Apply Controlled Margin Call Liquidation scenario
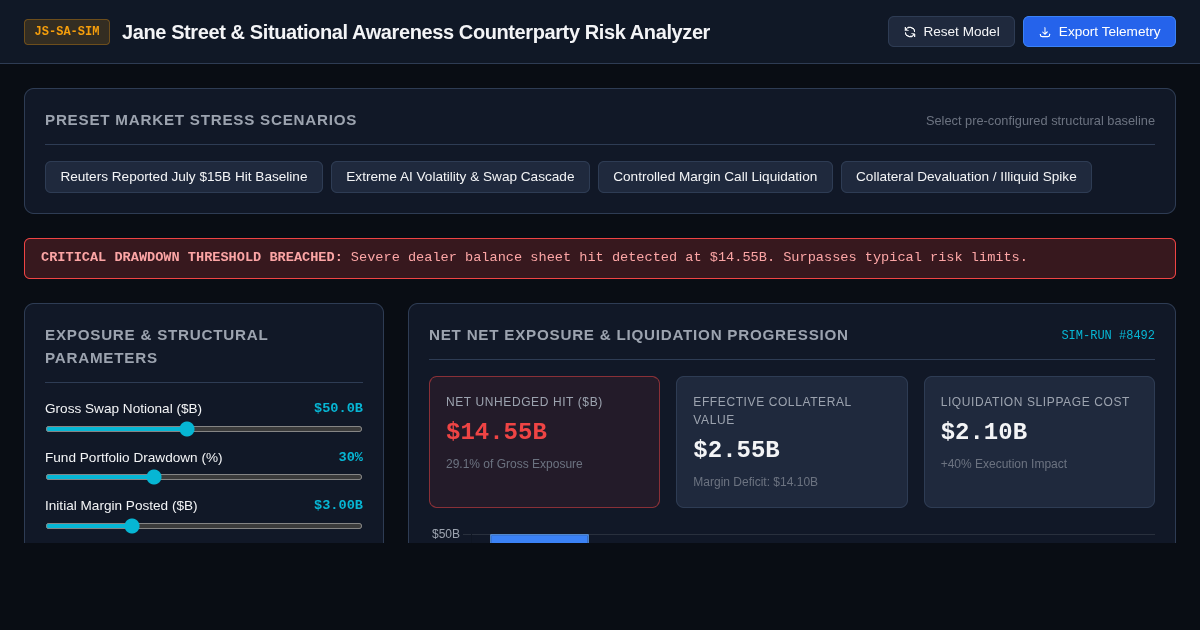Screen dimensions: 1200x630 click(715, 177)
